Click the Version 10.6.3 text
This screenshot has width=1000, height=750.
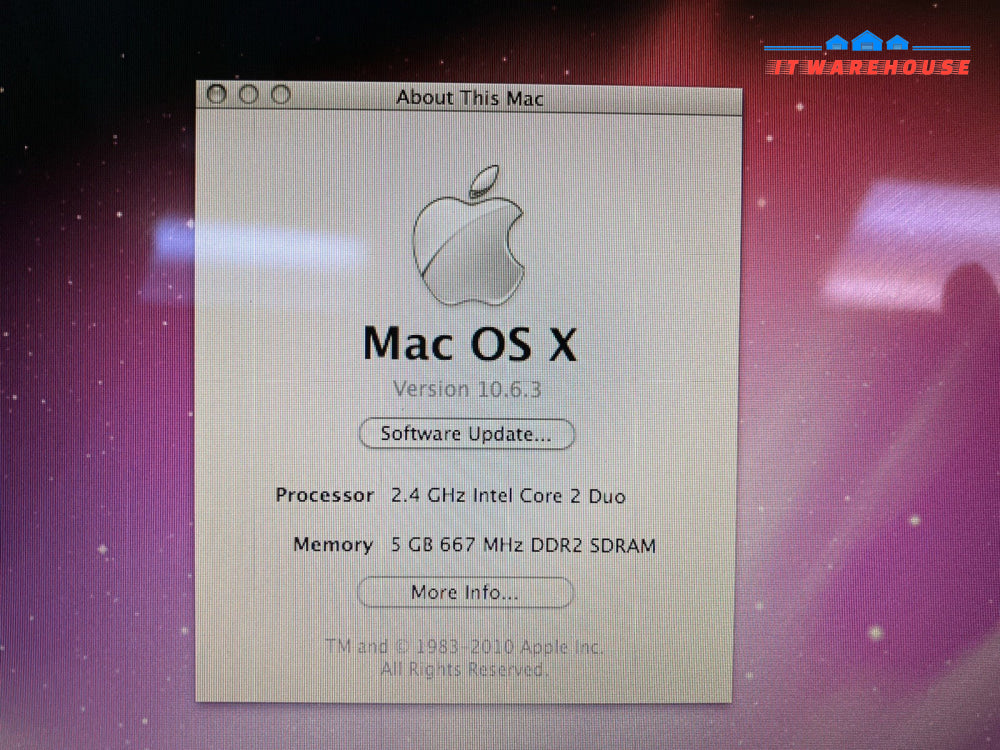click(467, 388)
